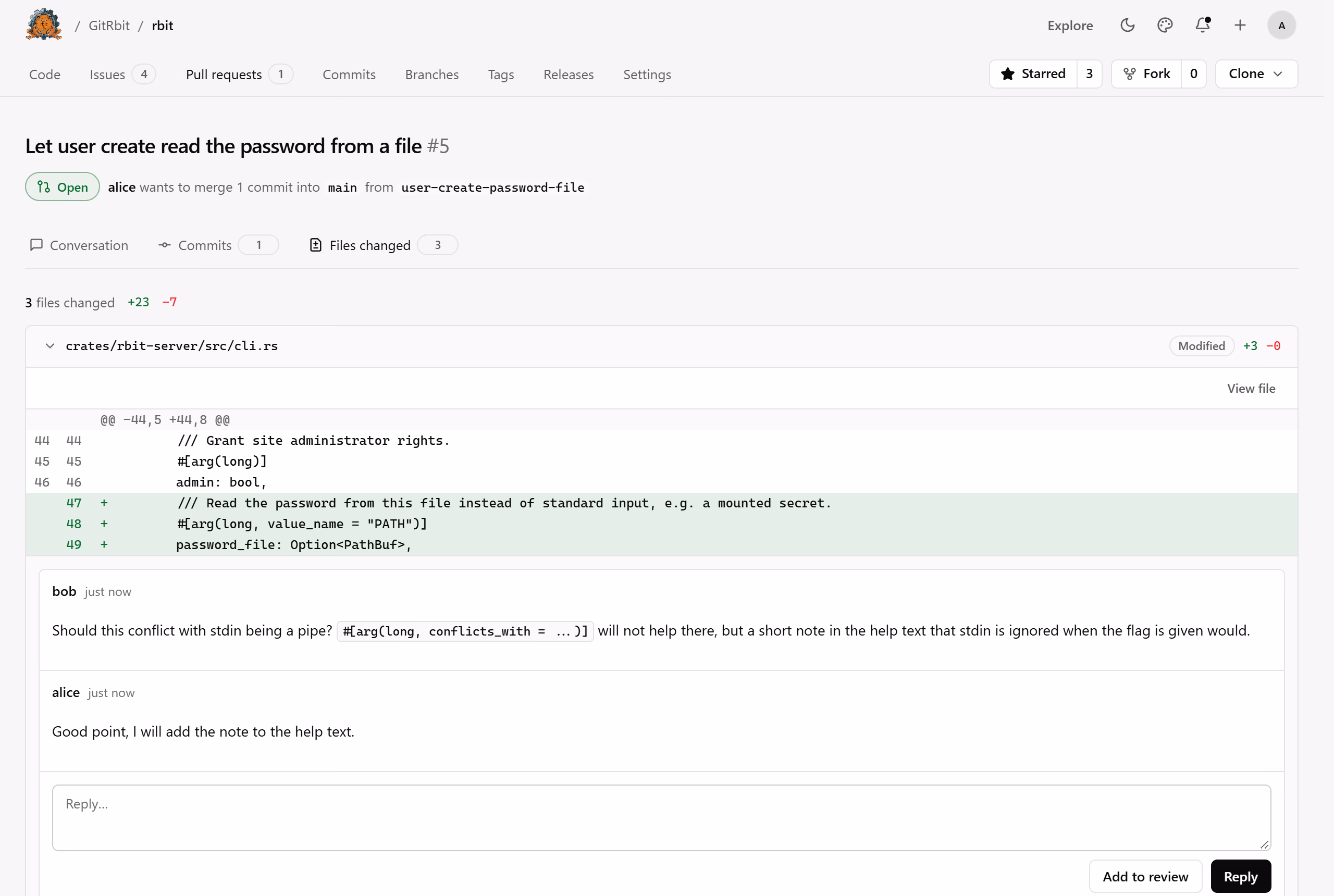Open user avatar menu A

point(1281,25)
